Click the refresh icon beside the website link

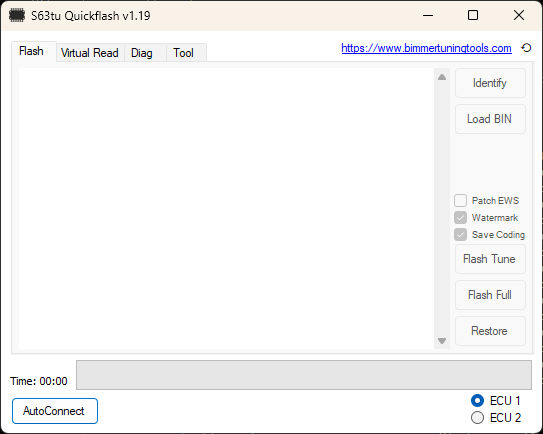pyautogui.click(x=526, y=48)
